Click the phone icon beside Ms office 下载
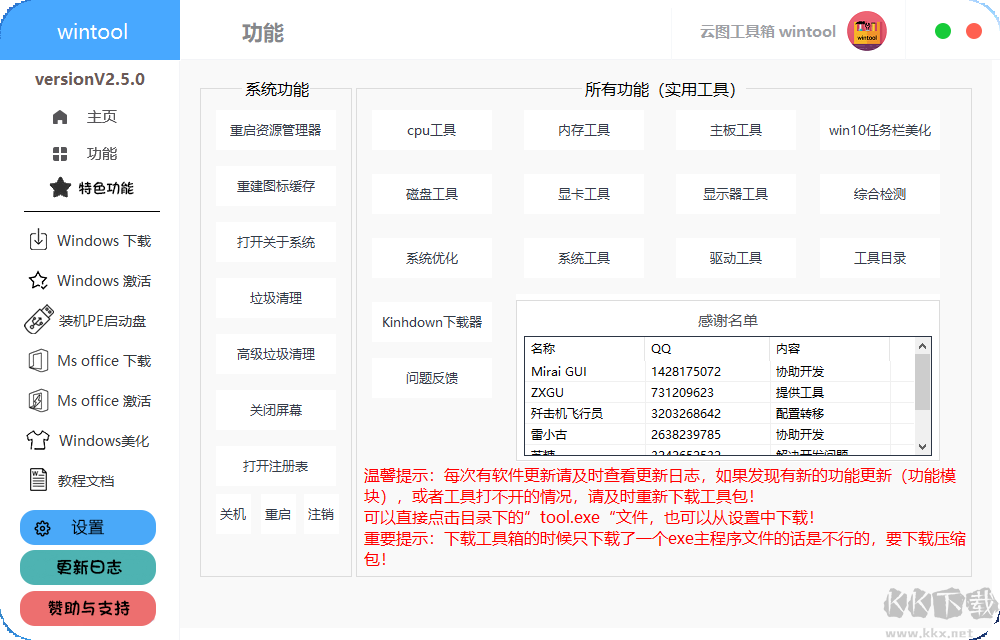Viewport: 1000px width, 640px height. coord(37,361)
